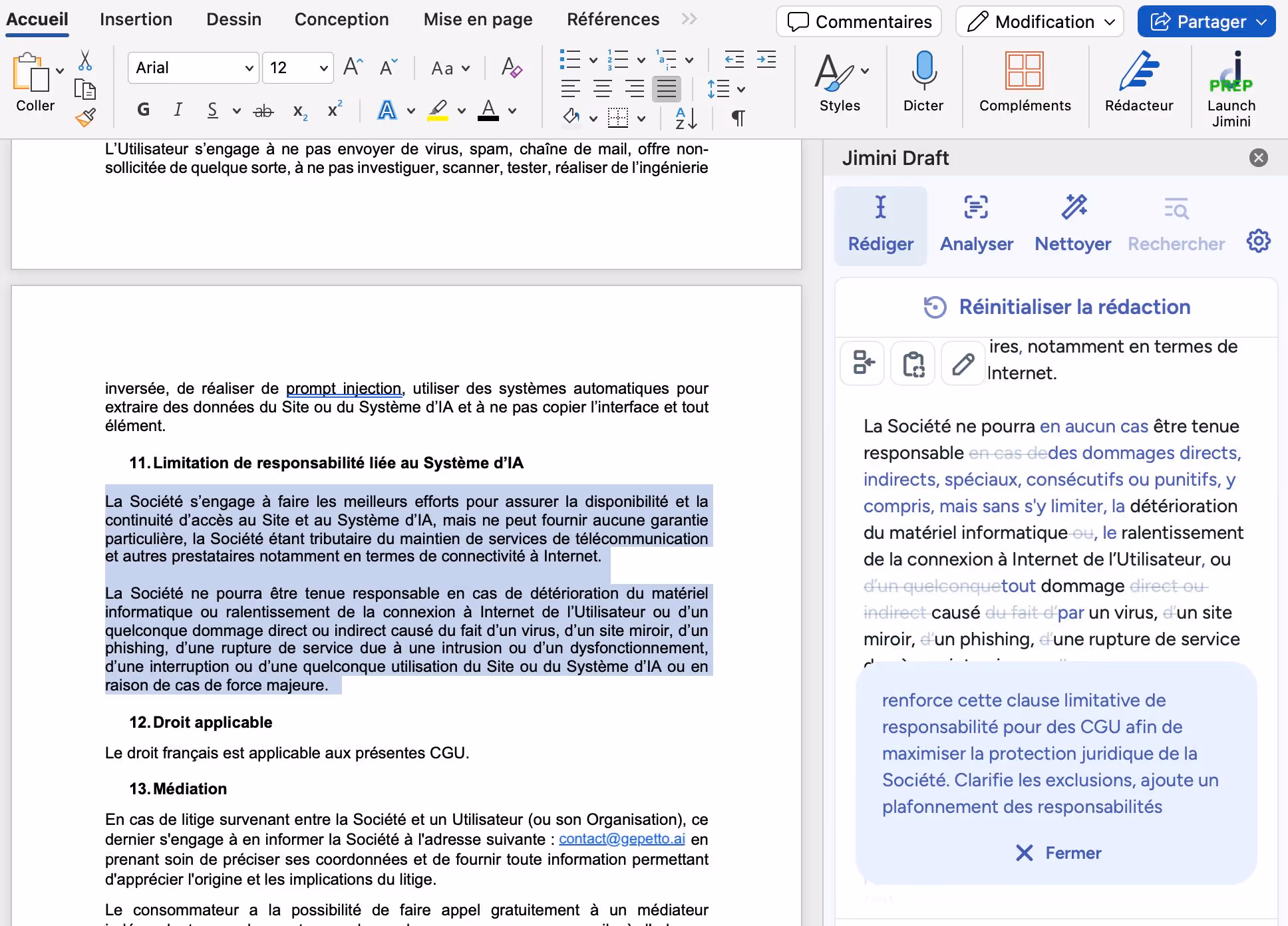Toggle bold formatting with G button

point(143,110)
